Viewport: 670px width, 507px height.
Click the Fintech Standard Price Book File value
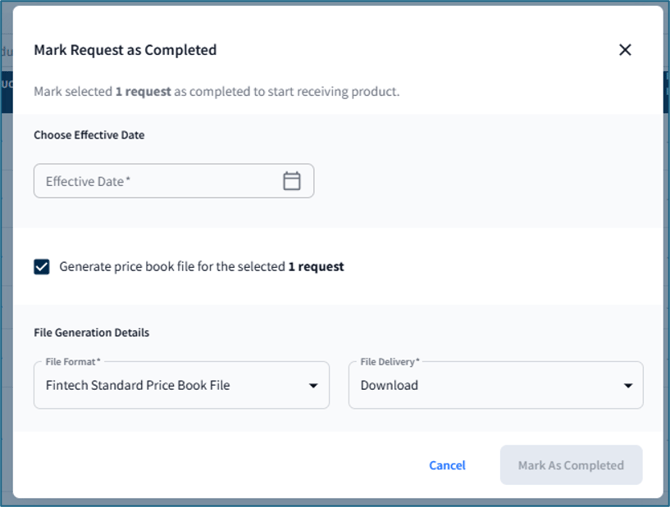tap(138, 385)
